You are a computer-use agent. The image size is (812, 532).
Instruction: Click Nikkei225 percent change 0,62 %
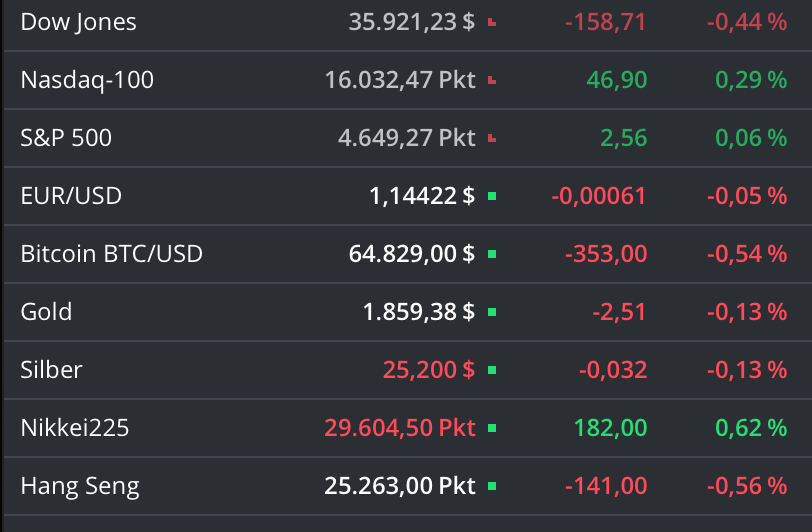coord(750,428)
